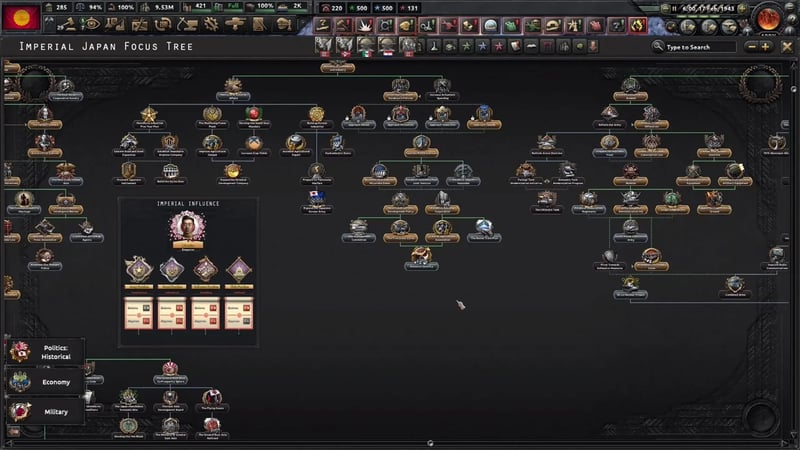This screenshot has width=800, height=450.
Task: Adjust the second faction card balance slider
Action: pyautogui.click(x=172, y=314)
